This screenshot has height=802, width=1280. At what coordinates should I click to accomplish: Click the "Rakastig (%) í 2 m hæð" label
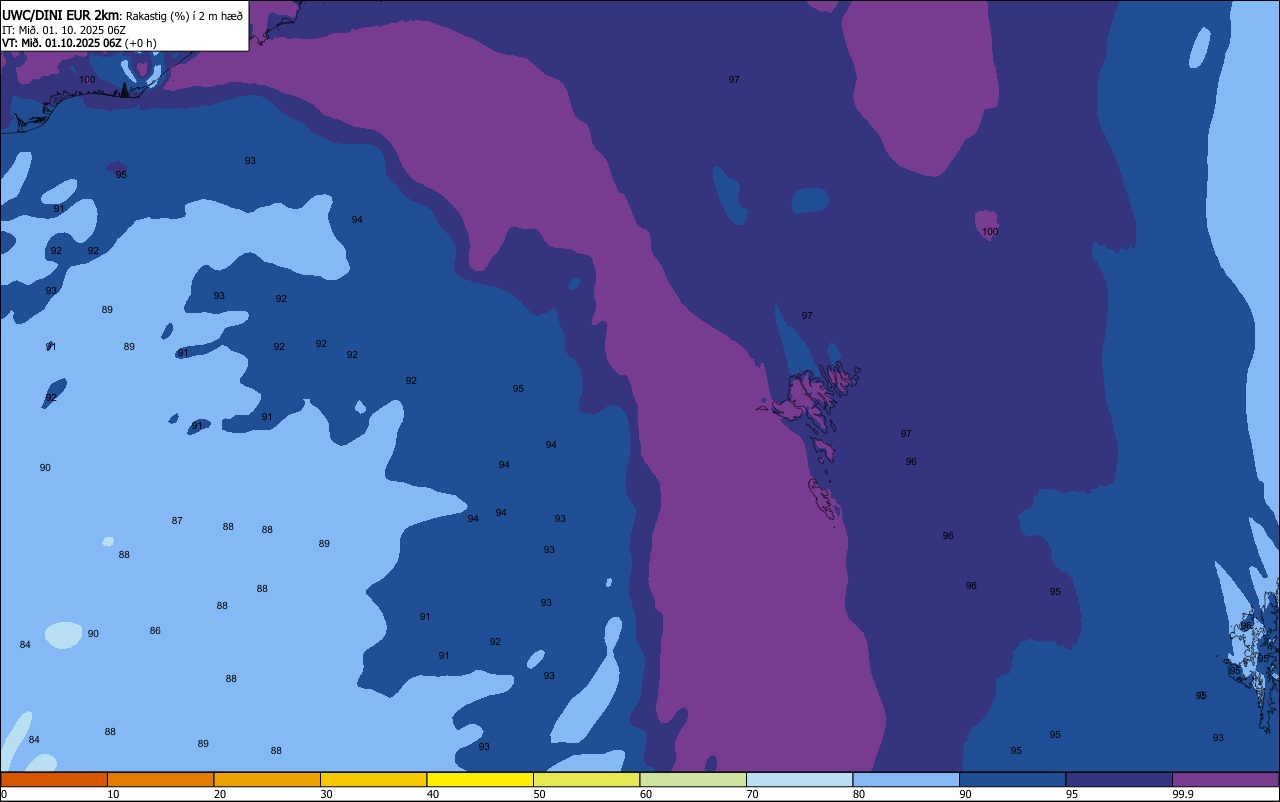184,15
